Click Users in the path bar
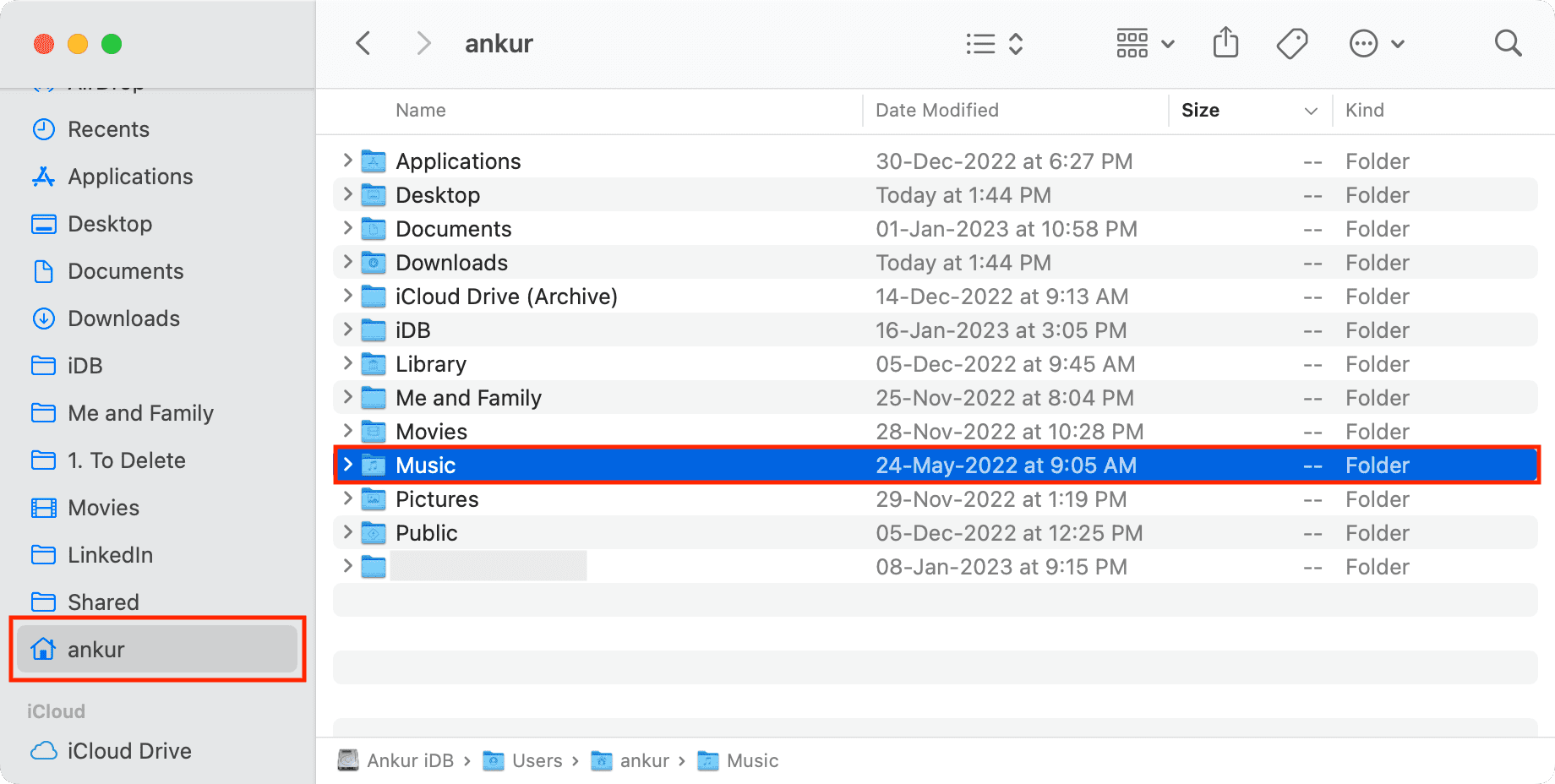 [x=522, y=760]
